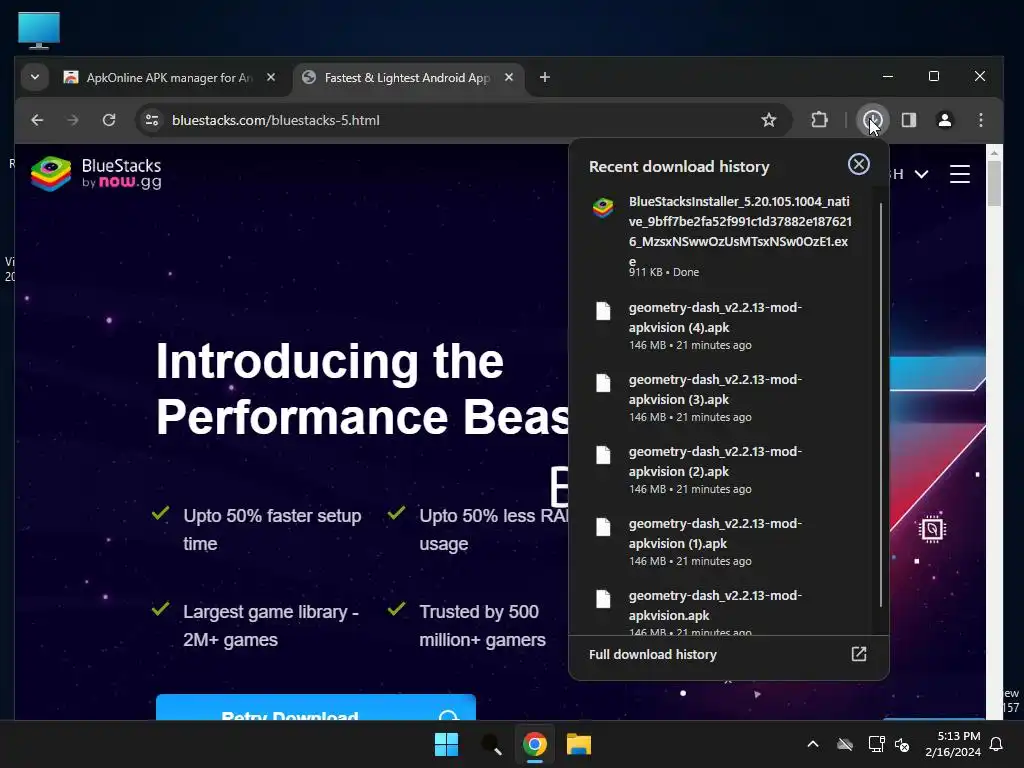Open This PC desktop icon
1024x768 pixels.
click(x=39, y=30)
